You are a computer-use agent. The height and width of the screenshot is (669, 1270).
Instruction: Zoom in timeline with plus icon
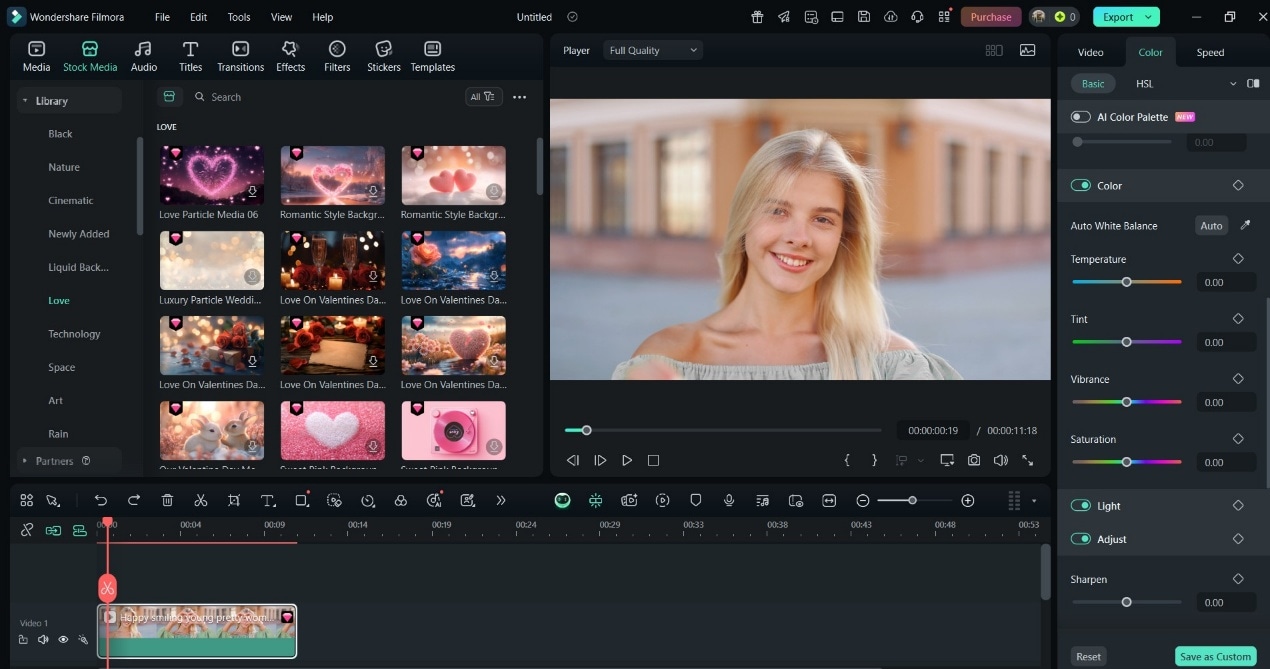tap(967, 500)
